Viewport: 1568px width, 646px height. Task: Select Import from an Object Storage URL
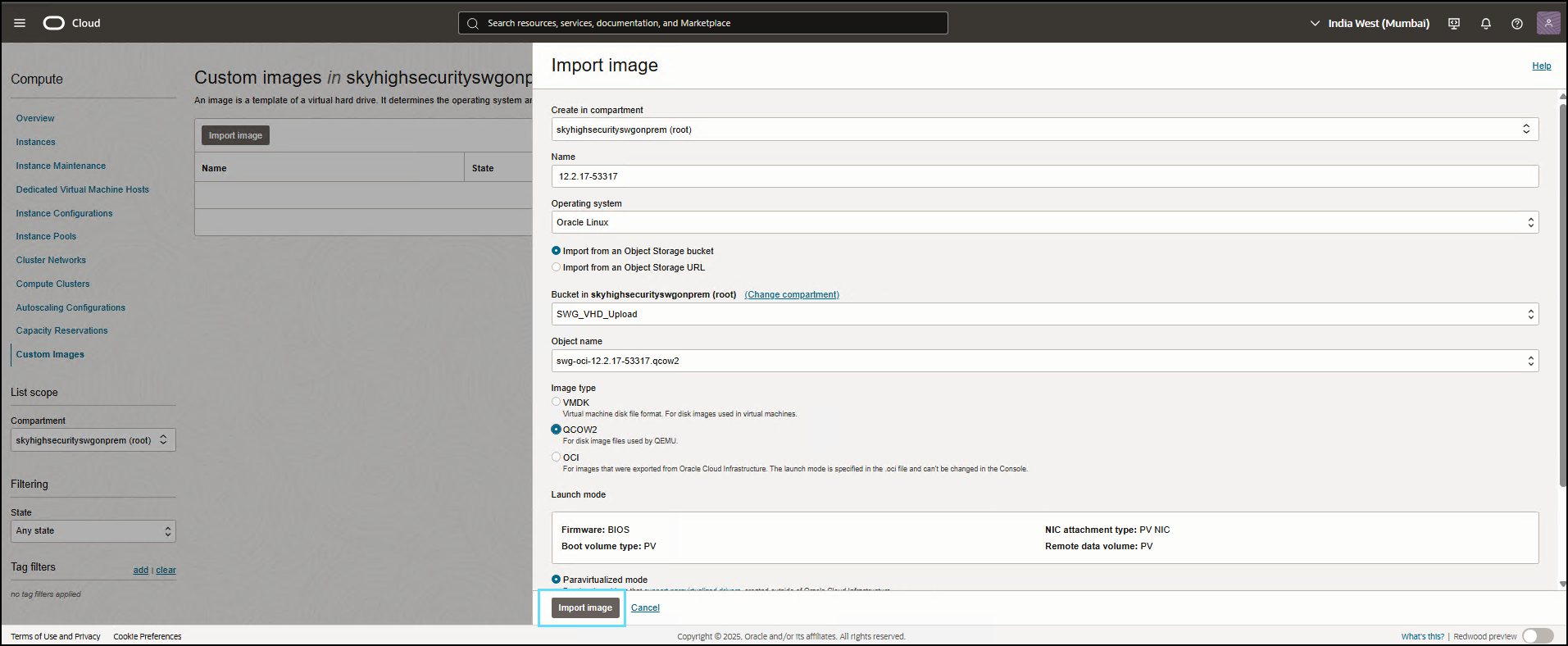coord(557,267)
